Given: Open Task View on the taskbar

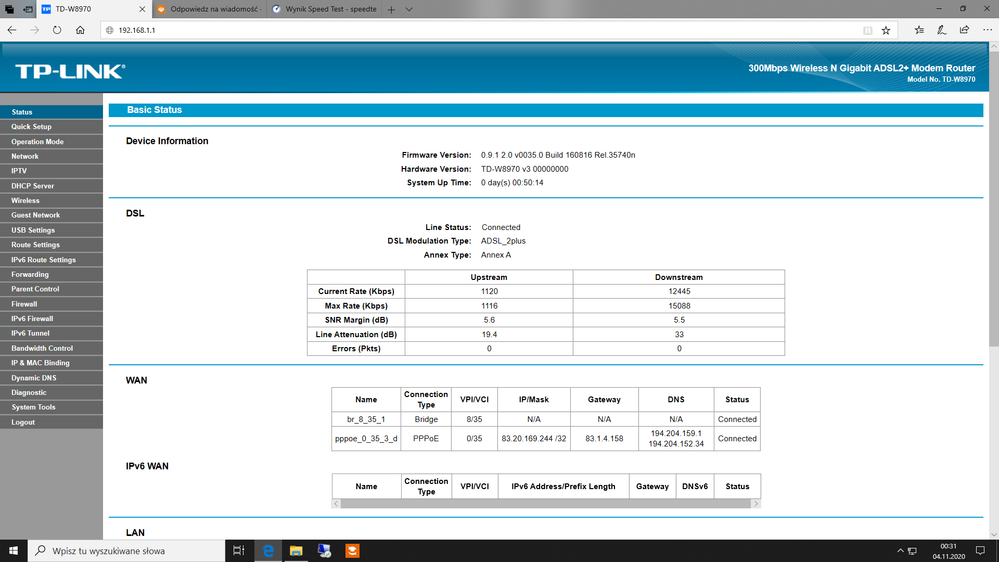Looking at the screenshot, I should tap(239, 551).
